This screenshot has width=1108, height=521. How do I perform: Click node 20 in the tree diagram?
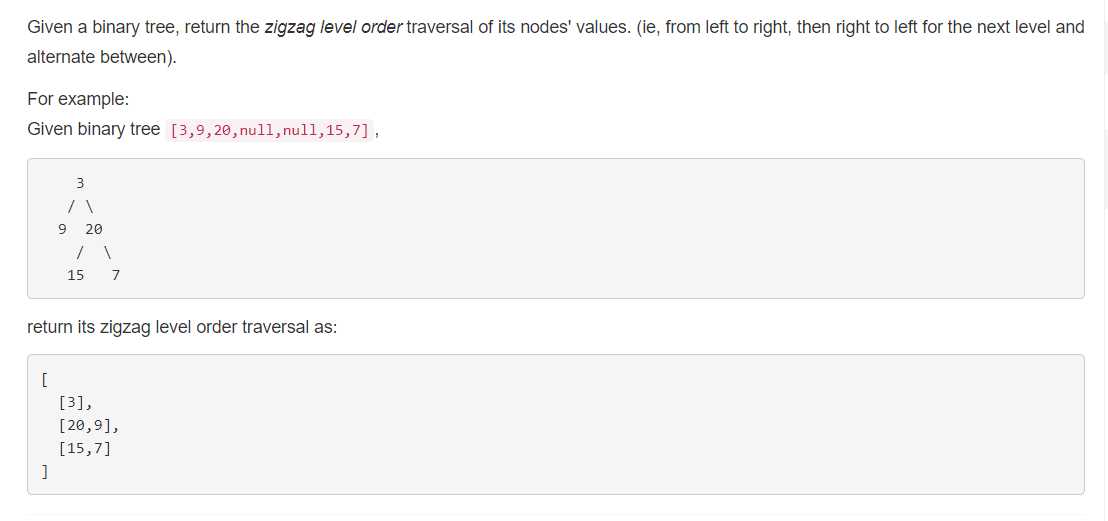tap(94, 229)
